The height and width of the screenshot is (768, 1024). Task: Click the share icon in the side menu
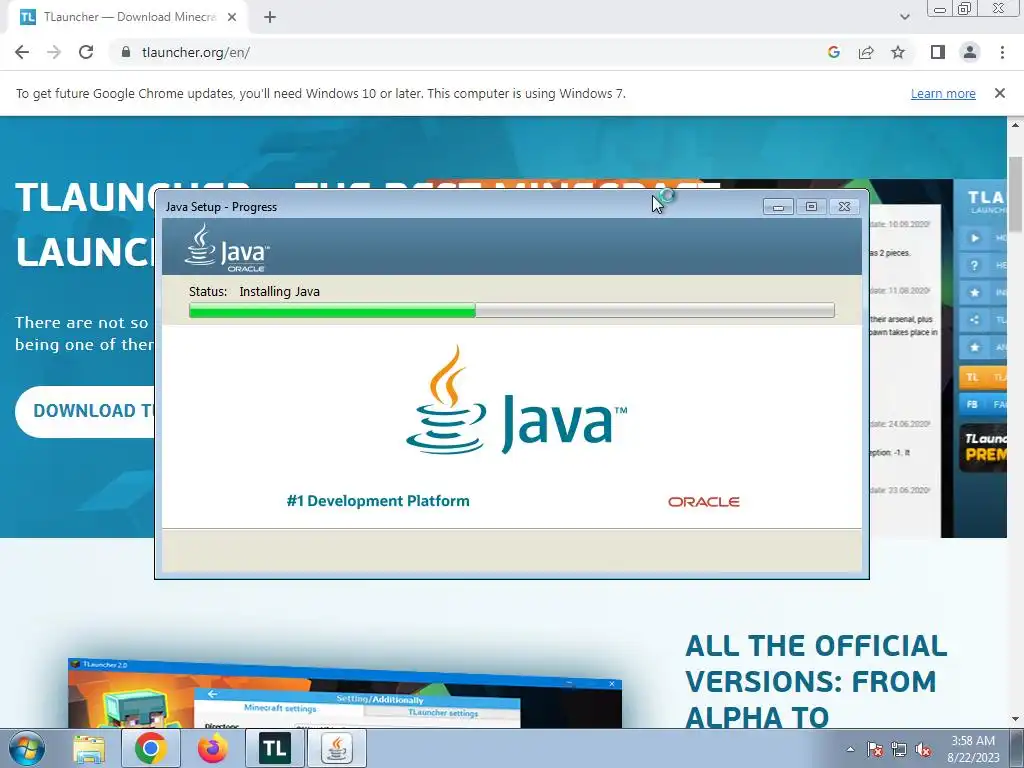[x=974, y=319]
